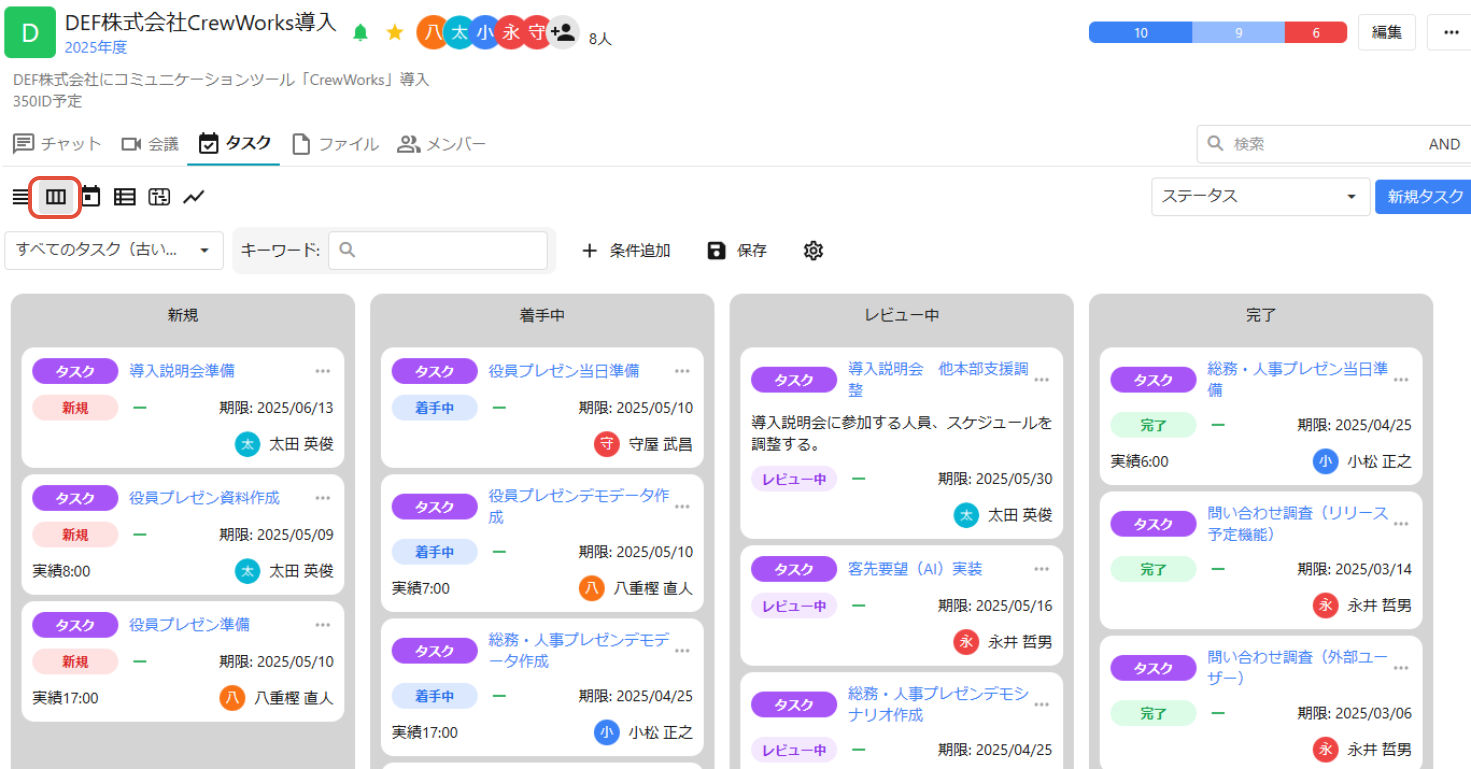This screenshot has height=769, width=1471.
Task: Click 完了 status badge on 総務・人事プレゼン当日準備 card
Action: [x=1153, y=425]
